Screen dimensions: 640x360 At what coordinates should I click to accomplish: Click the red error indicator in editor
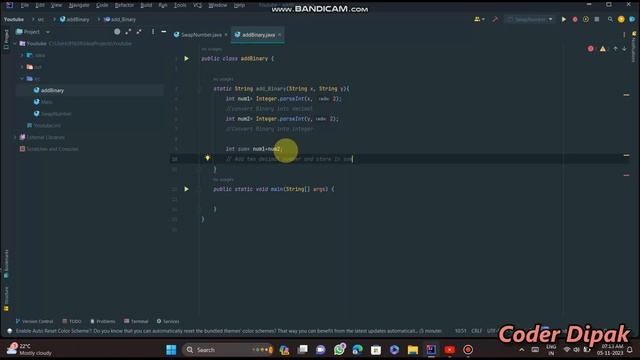[x=591, y=49]
